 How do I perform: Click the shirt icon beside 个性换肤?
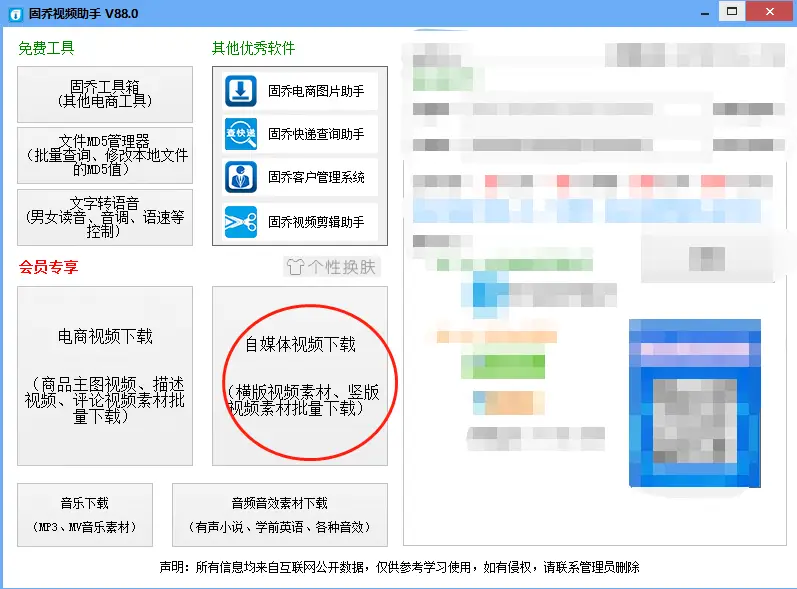click(x=295, y=267)
